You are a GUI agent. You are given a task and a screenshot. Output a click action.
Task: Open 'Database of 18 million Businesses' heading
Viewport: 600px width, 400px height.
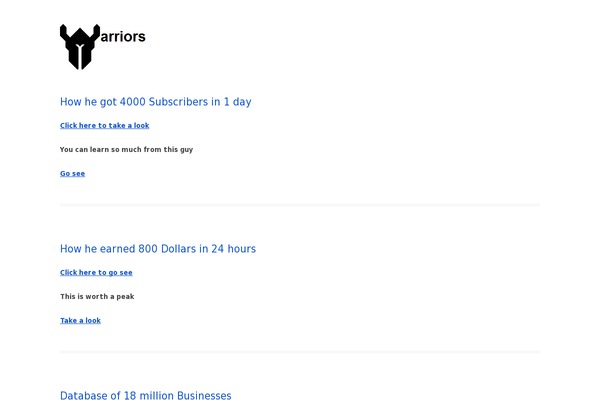pos(146,395)
